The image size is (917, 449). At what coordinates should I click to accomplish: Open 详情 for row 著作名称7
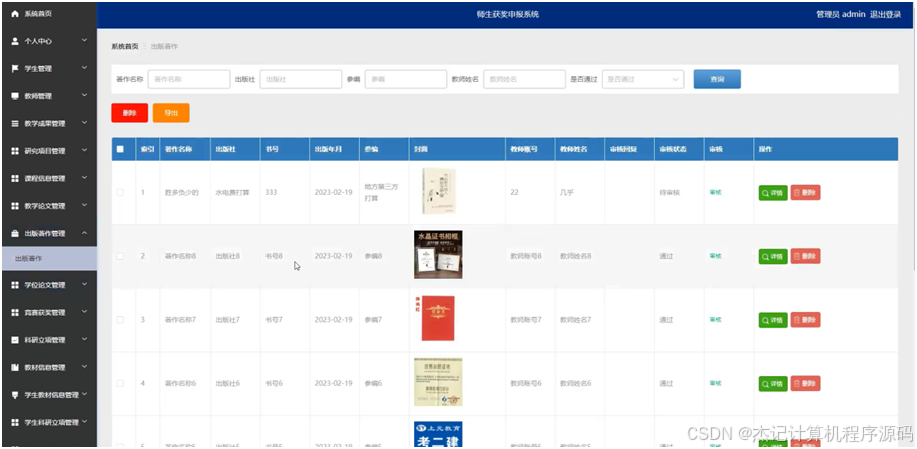773,320
